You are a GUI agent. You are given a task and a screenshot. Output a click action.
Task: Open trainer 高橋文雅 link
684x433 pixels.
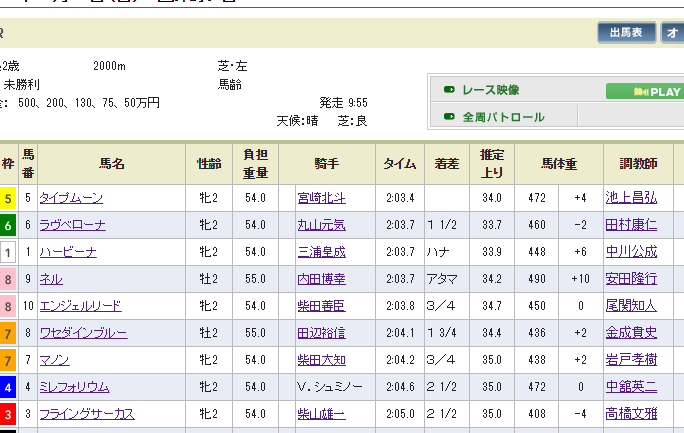pos(631,414)
